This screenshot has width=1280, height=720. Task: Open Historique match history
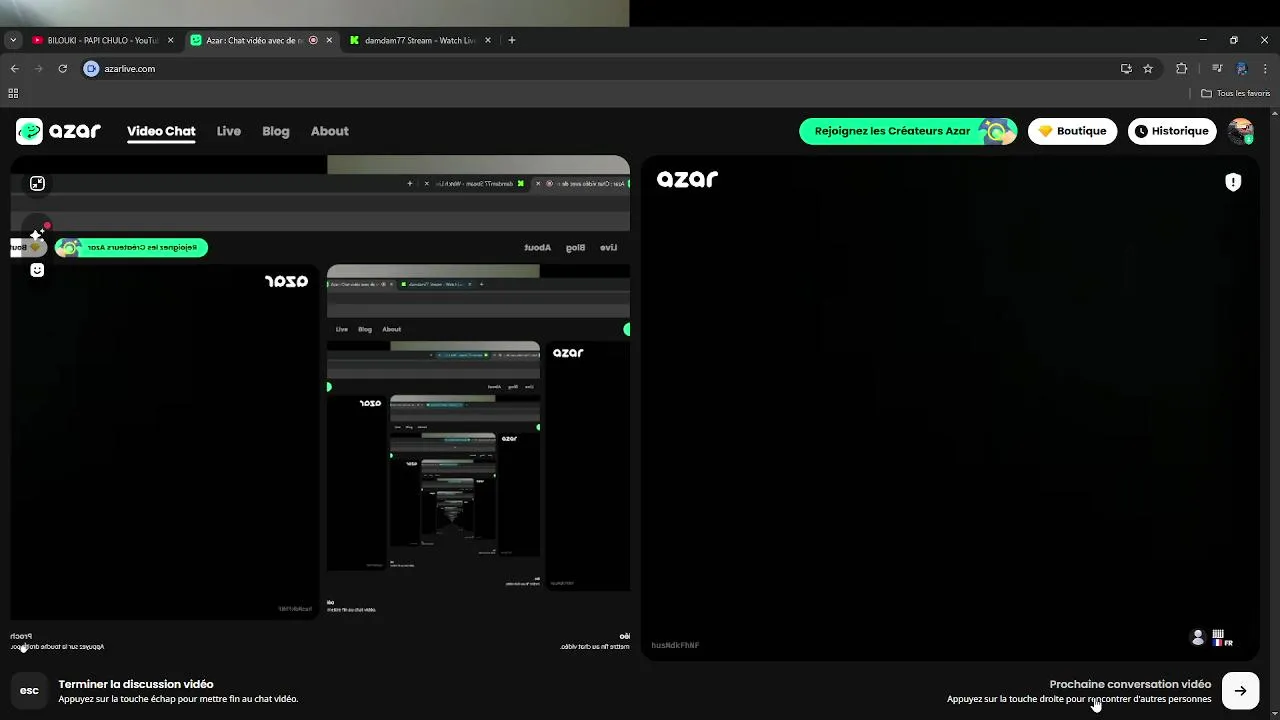[x=1172, y=131]
